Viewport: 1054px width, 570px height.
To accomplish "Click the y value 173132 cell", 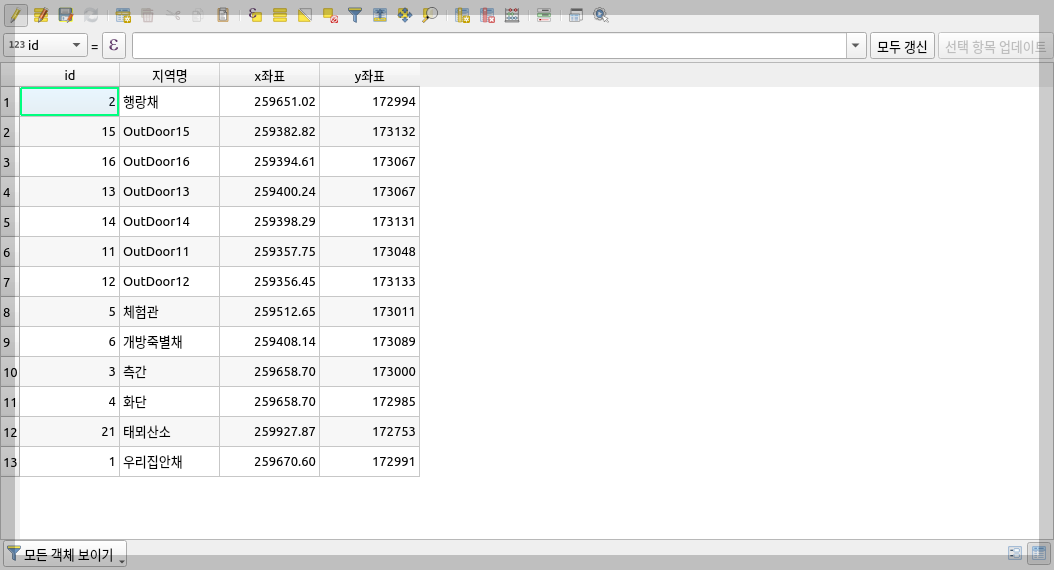I will 369,132.
